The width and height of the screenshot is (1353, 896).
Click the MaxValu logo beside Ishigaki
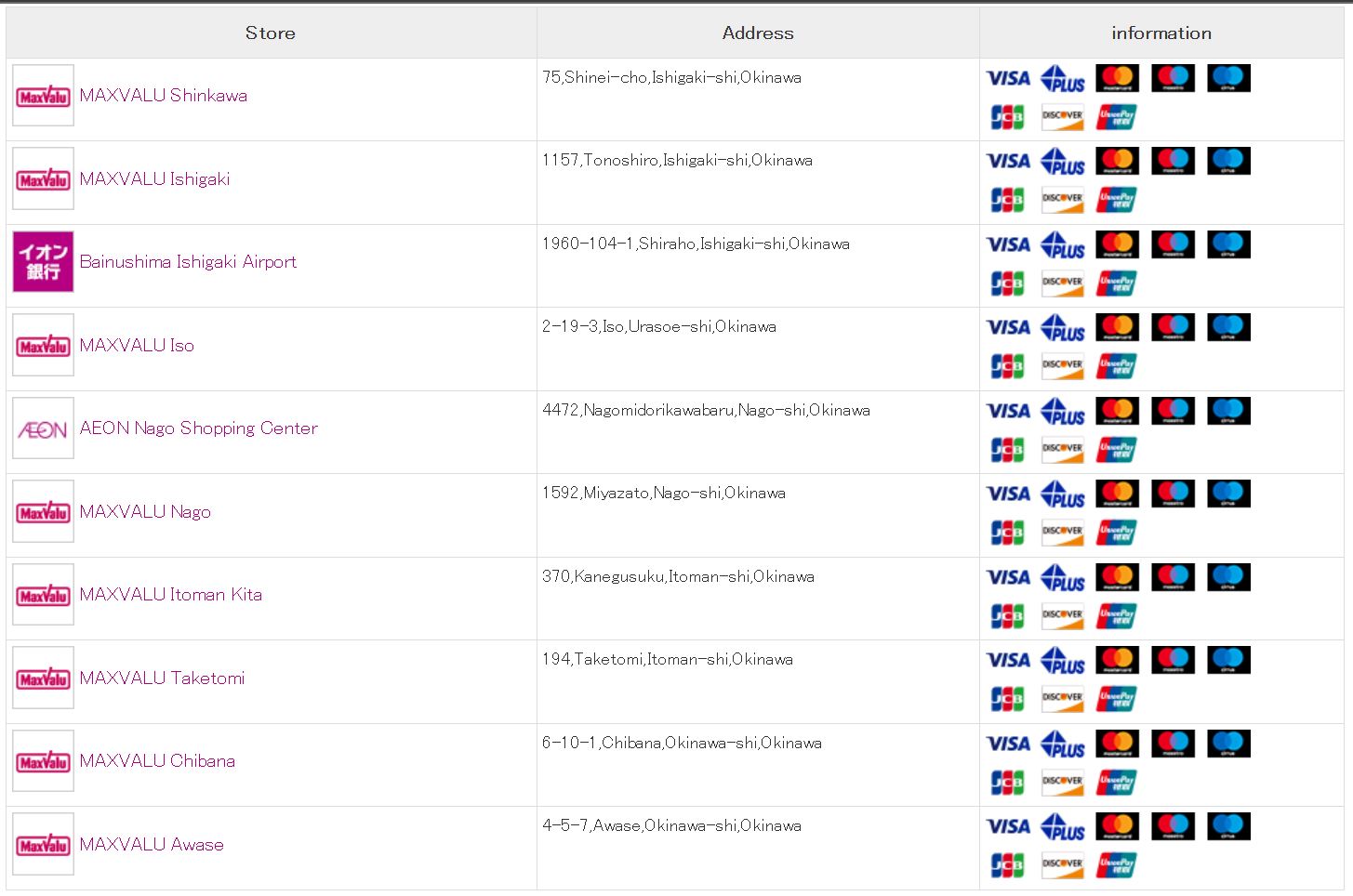coord(44,178)
